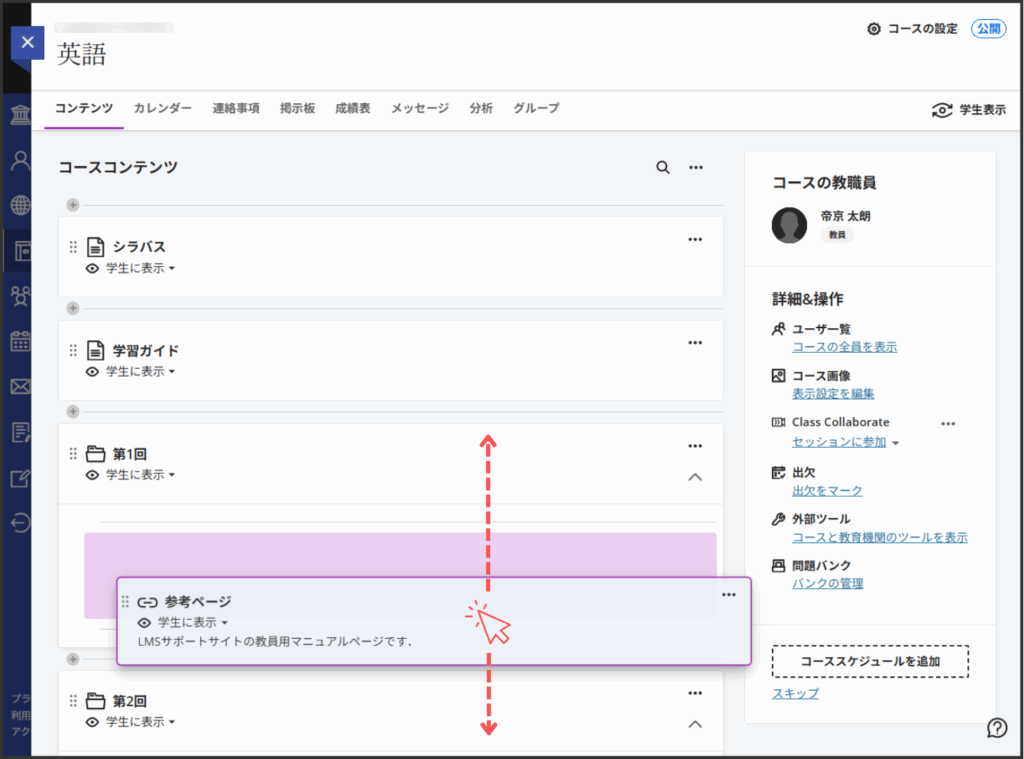
Task: Collapse the 第2回 folder chevron
Action: coord(695,724)
